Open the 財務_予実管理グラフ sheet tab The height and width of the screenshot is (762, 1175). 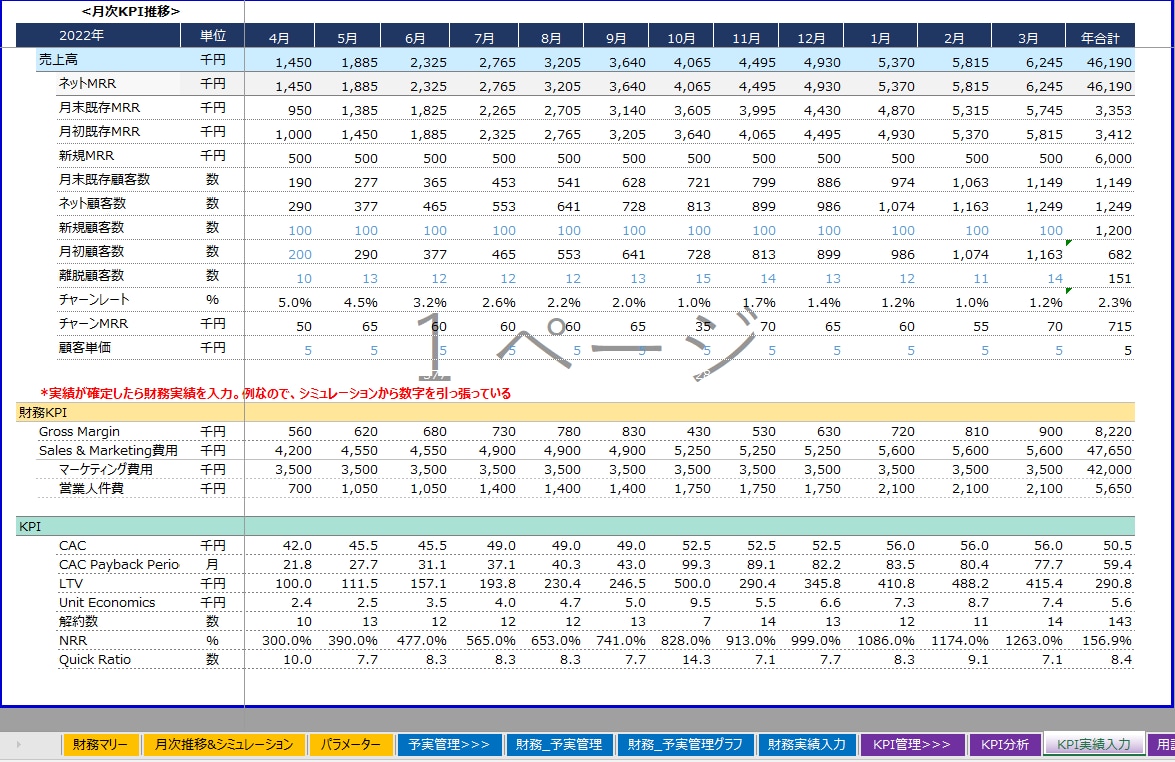pos(685,744)
